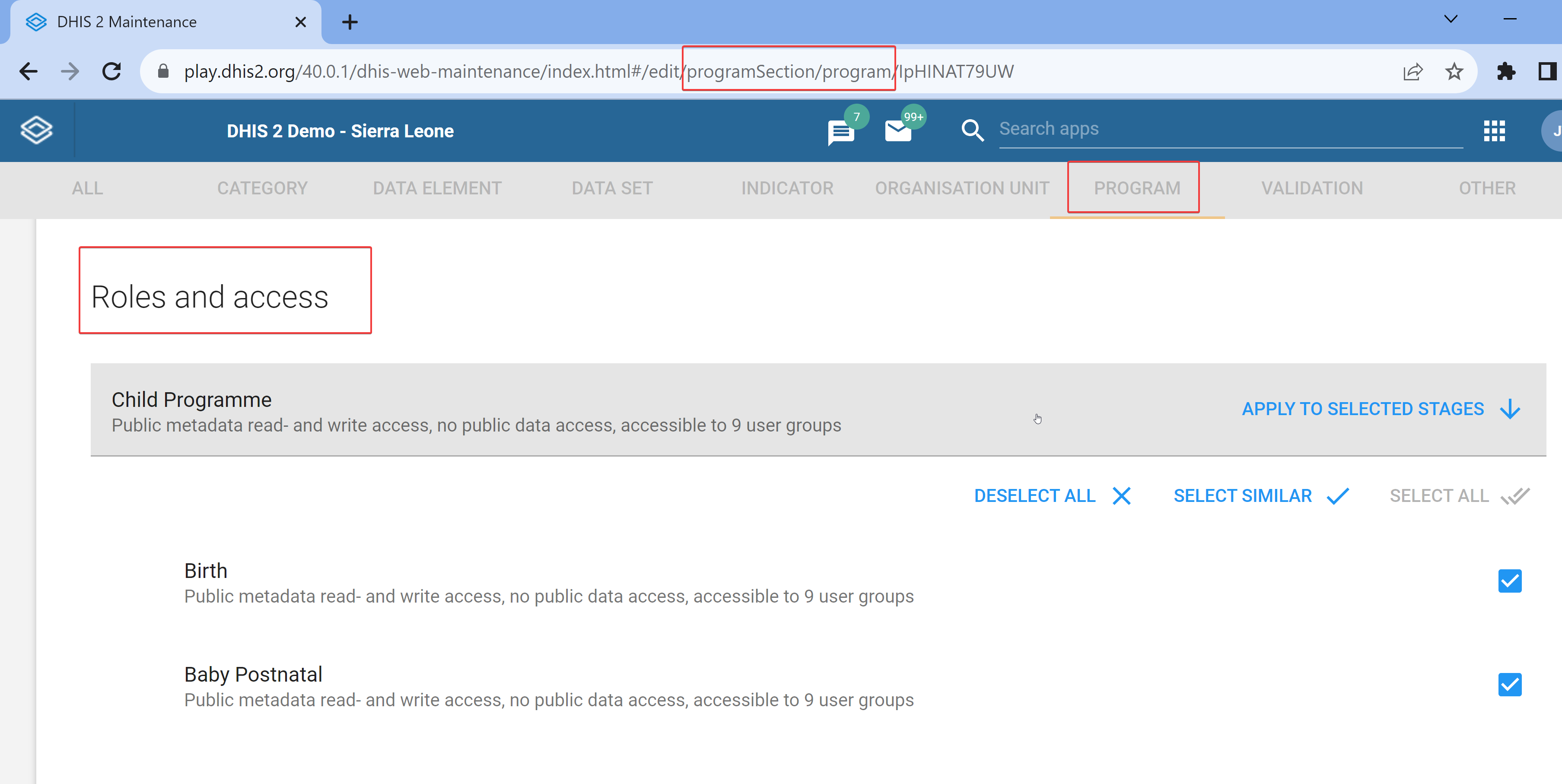
Task: Click the DHIS2 logo icon in the header
Action: tap(36, 130)
